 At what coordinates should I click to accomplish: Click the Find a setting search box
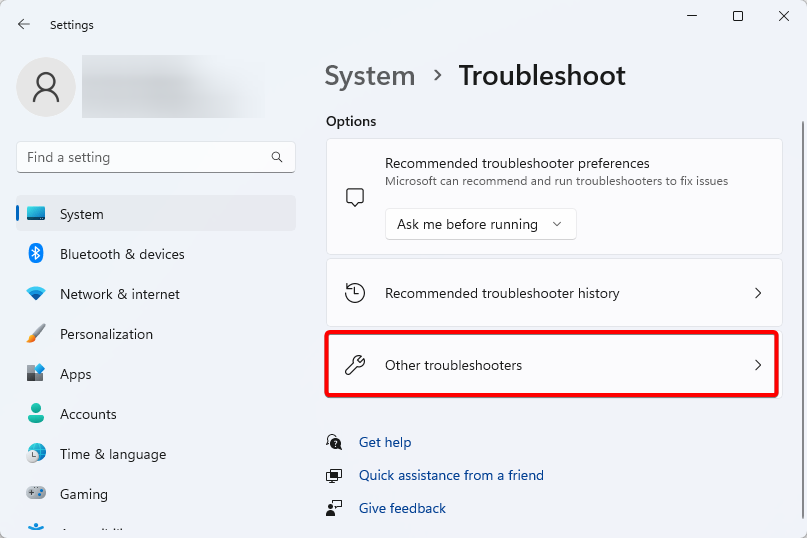145,157
